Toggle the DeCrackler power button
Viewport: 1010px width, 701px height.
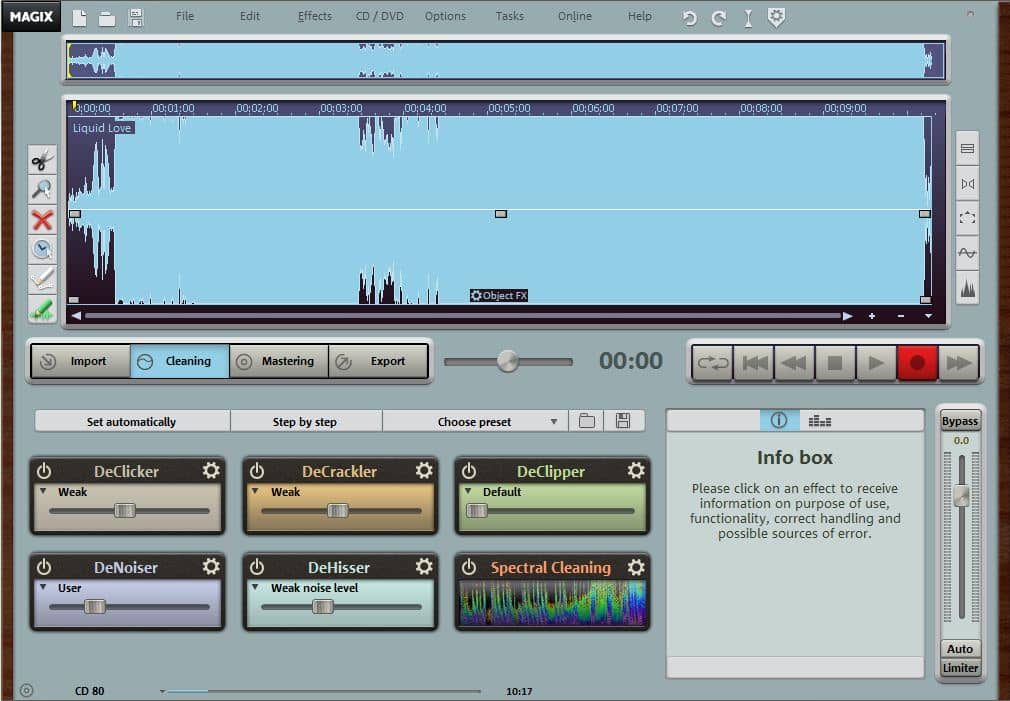click(x=257, y=471)
